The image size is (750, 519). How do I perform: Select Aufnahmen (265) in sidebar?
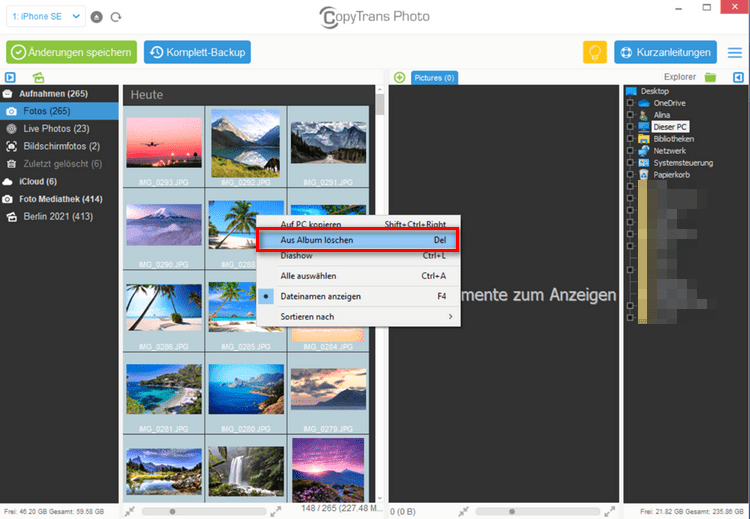pos(59,94)
